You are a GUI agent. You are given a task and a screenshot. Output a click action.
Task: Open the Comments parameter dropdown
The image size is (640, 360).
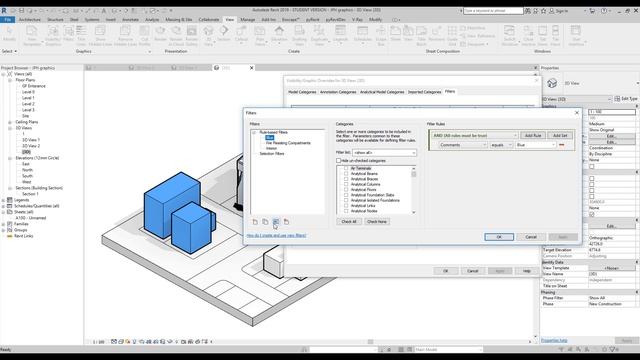[x=463, y=145]
